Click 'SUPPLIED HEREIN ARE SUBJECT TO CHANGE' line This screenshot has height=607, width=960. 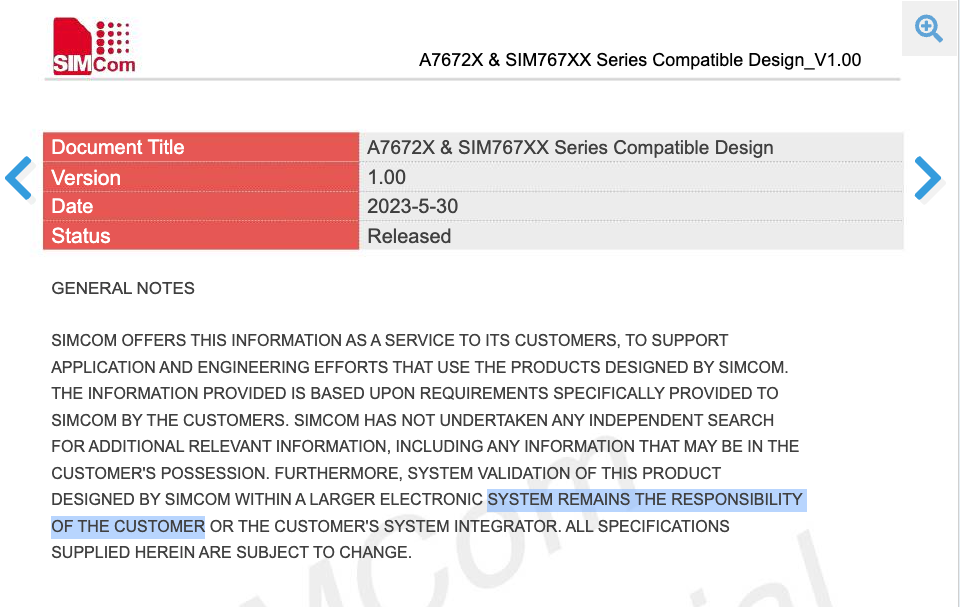point(231,552)
